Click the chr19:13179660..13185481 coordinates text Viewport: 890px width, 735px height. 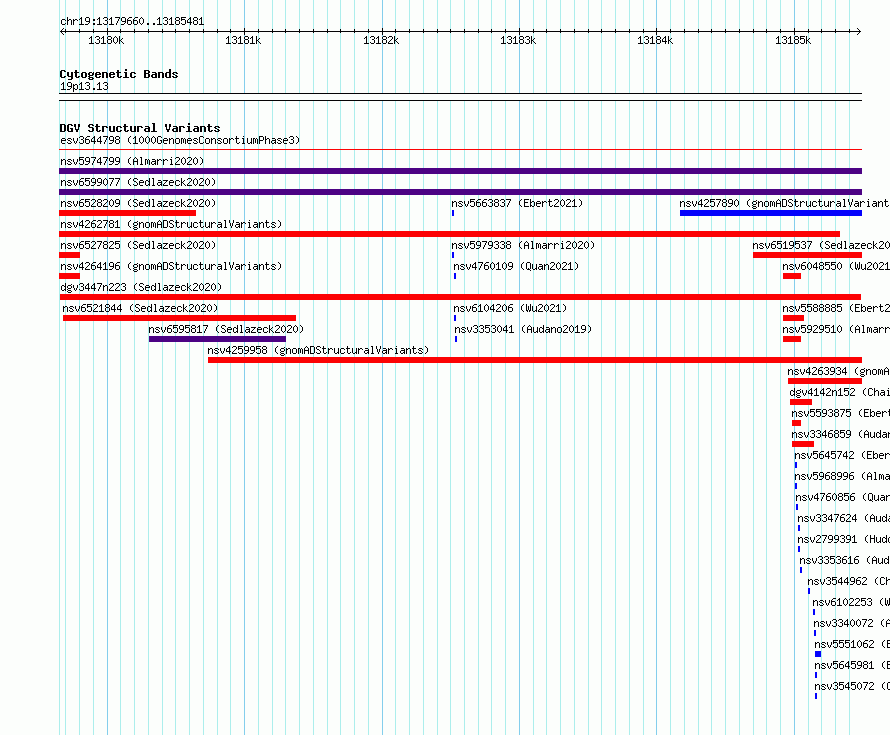[x=132, y=22]
